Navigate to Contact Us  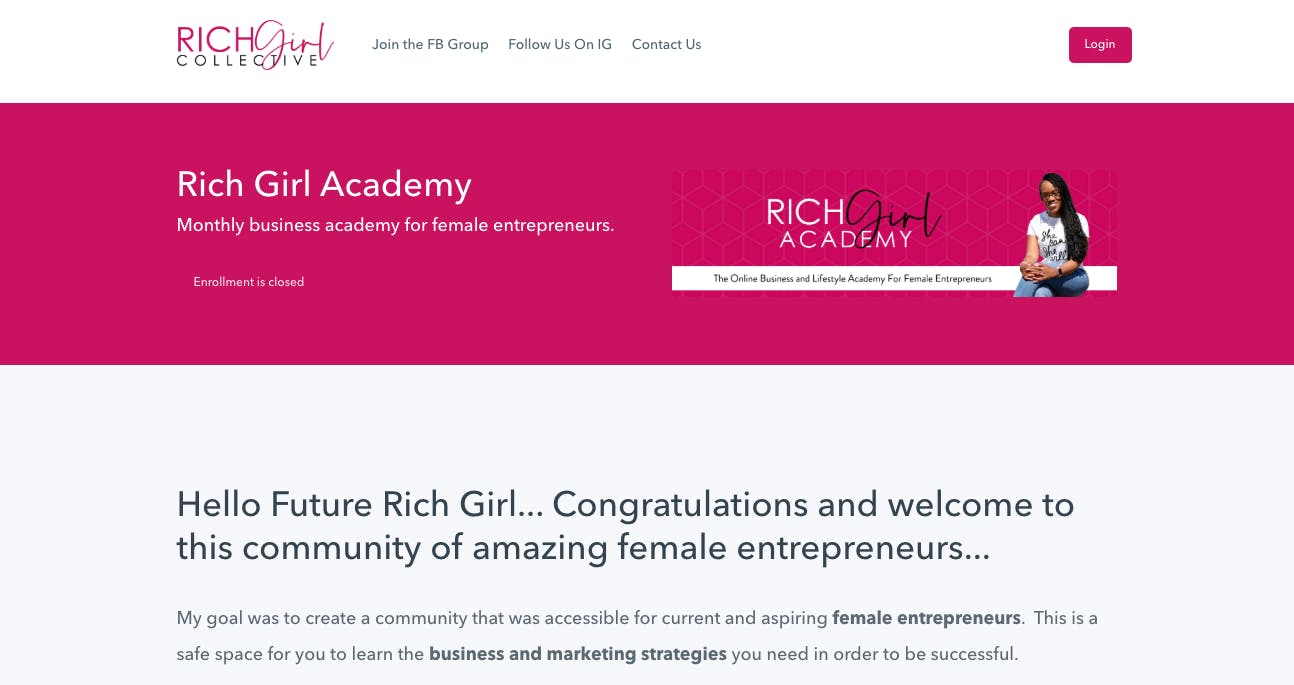pos(666,44)
